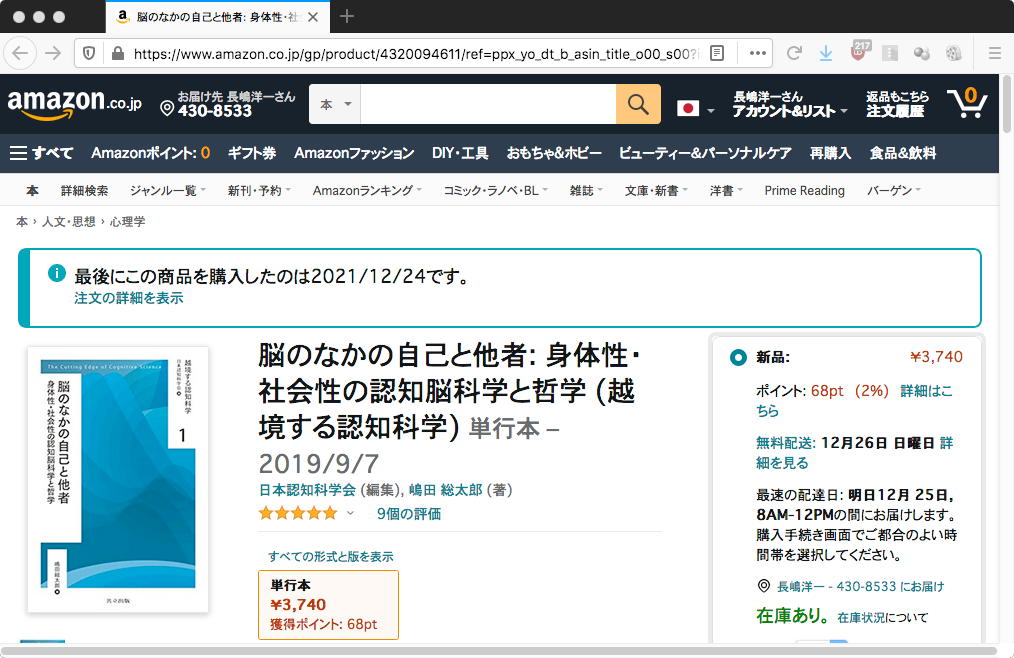Focus the Amazon search text field
The height and width of the screenshot is (658, 1014).
pyautogui.click(x=488, y=104)
